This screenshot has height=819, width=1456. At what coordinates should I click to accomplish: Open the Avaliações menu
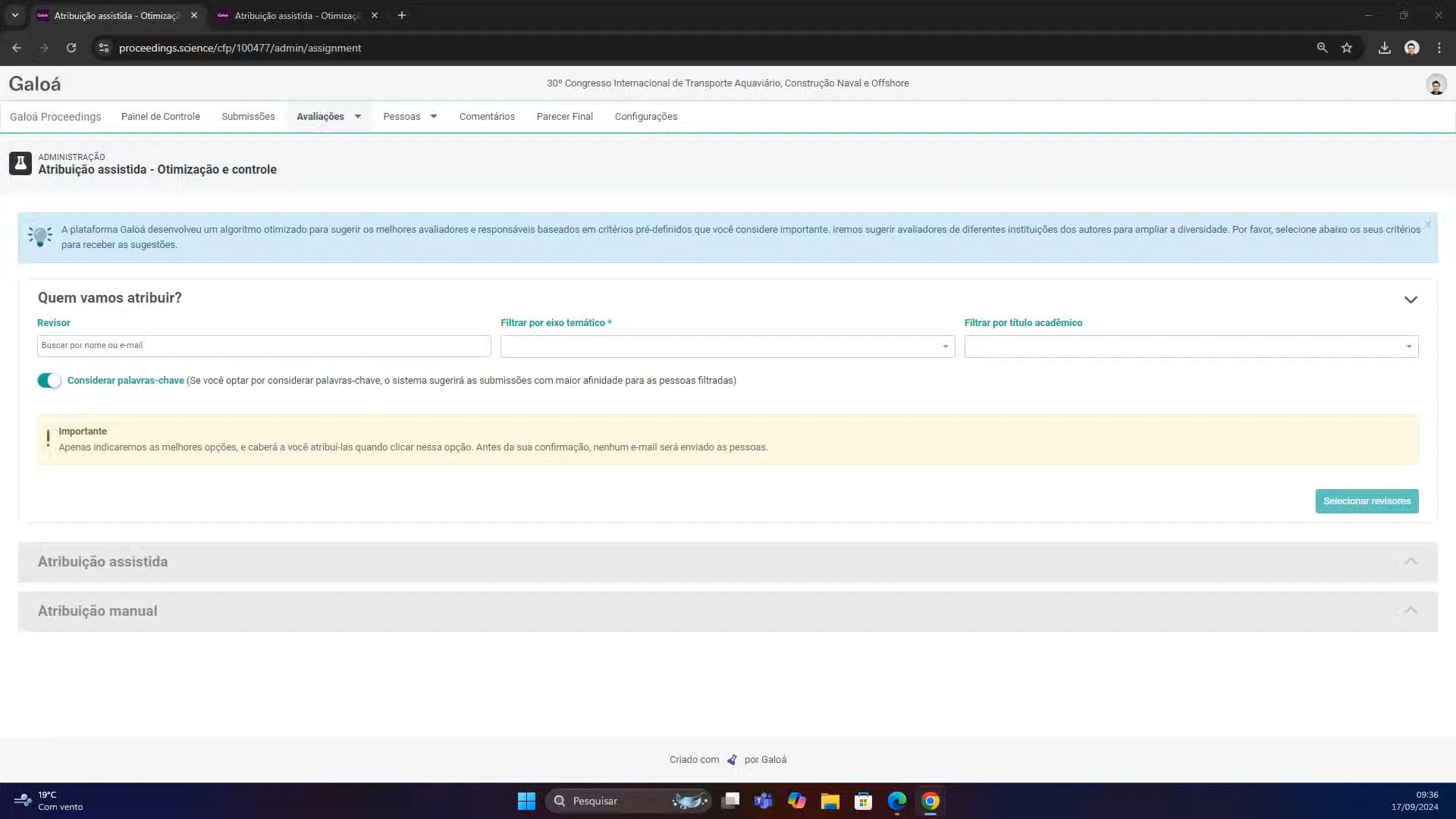329,117
